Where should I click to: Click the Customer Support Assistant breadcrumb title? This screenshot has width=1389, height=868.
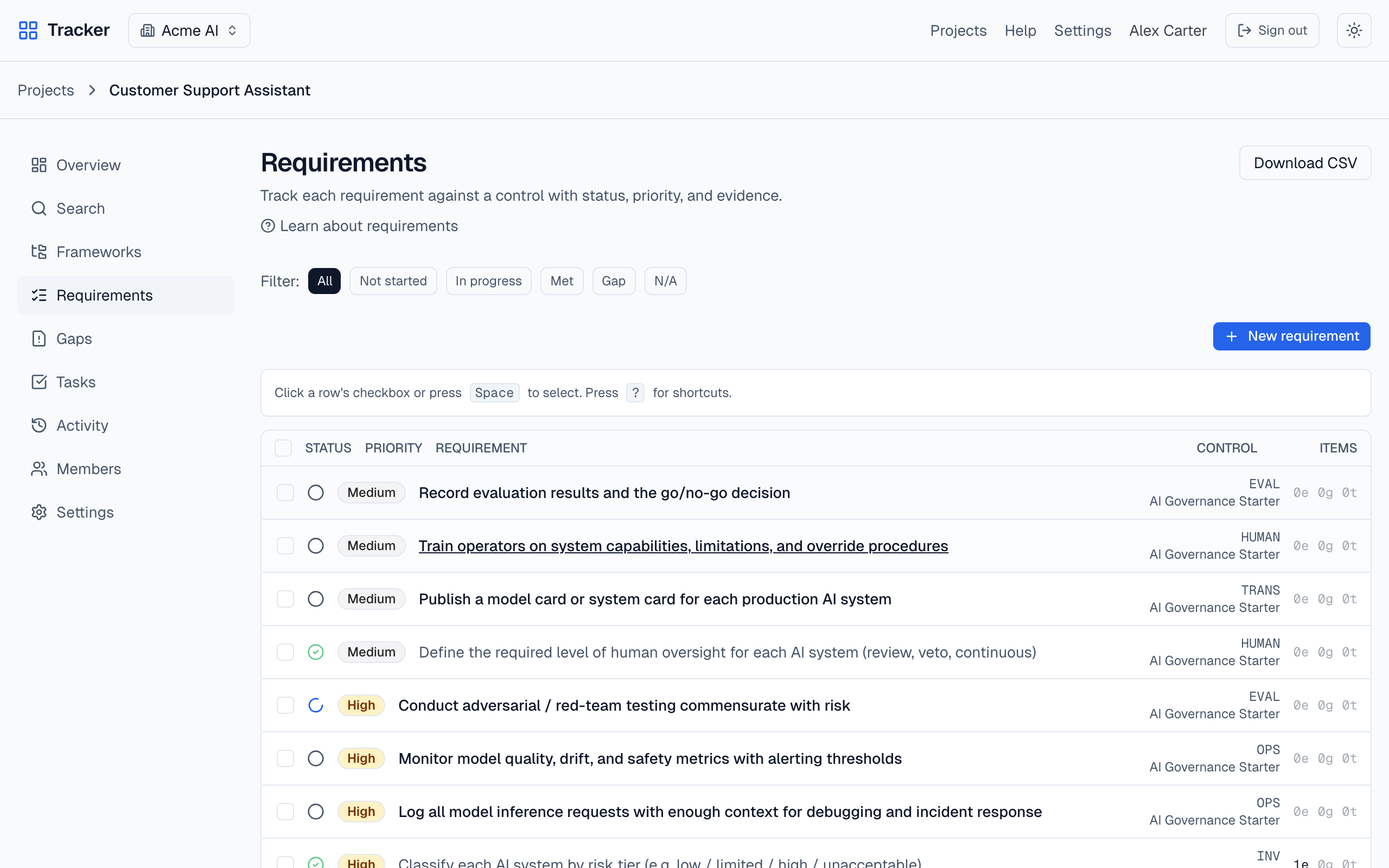point(209,90)
